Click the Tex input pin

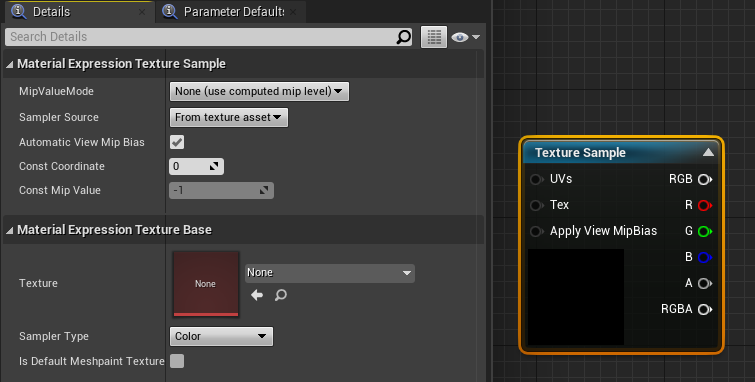pyautogui.click(x=536, y=205)
